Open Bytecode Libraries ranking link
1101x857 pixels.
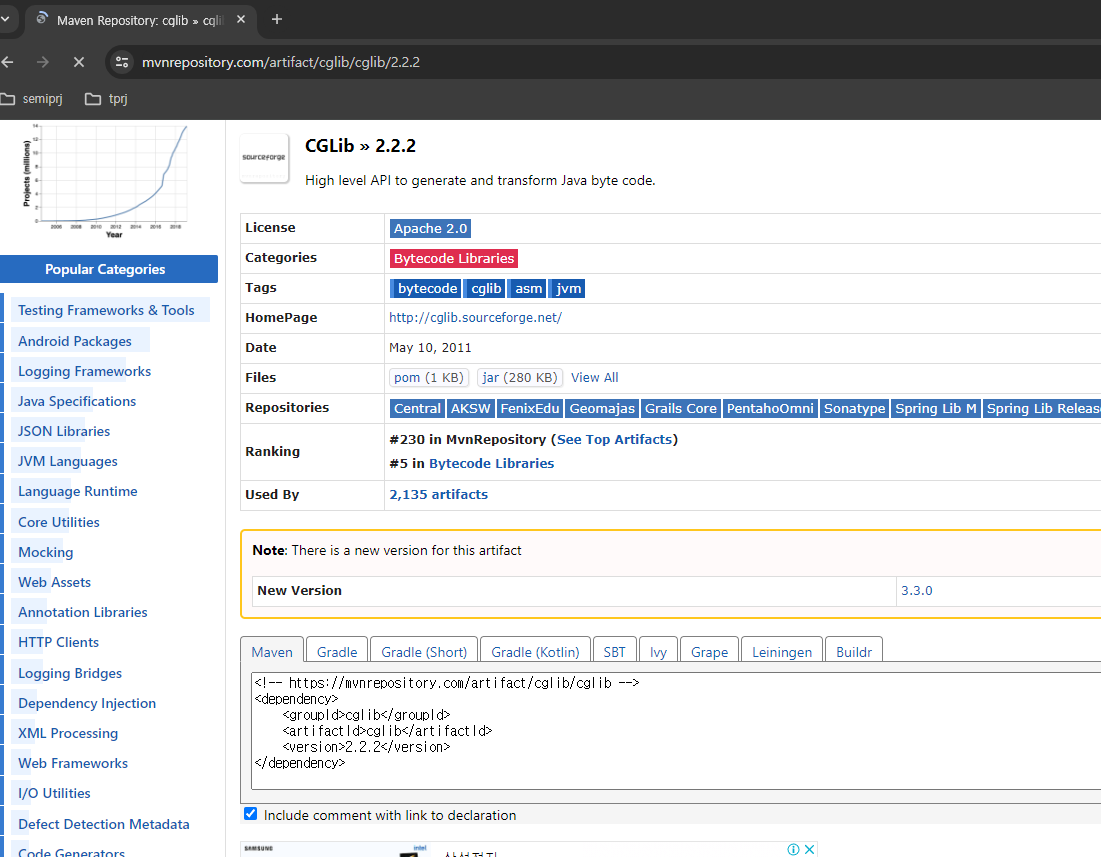coord(492,463)
